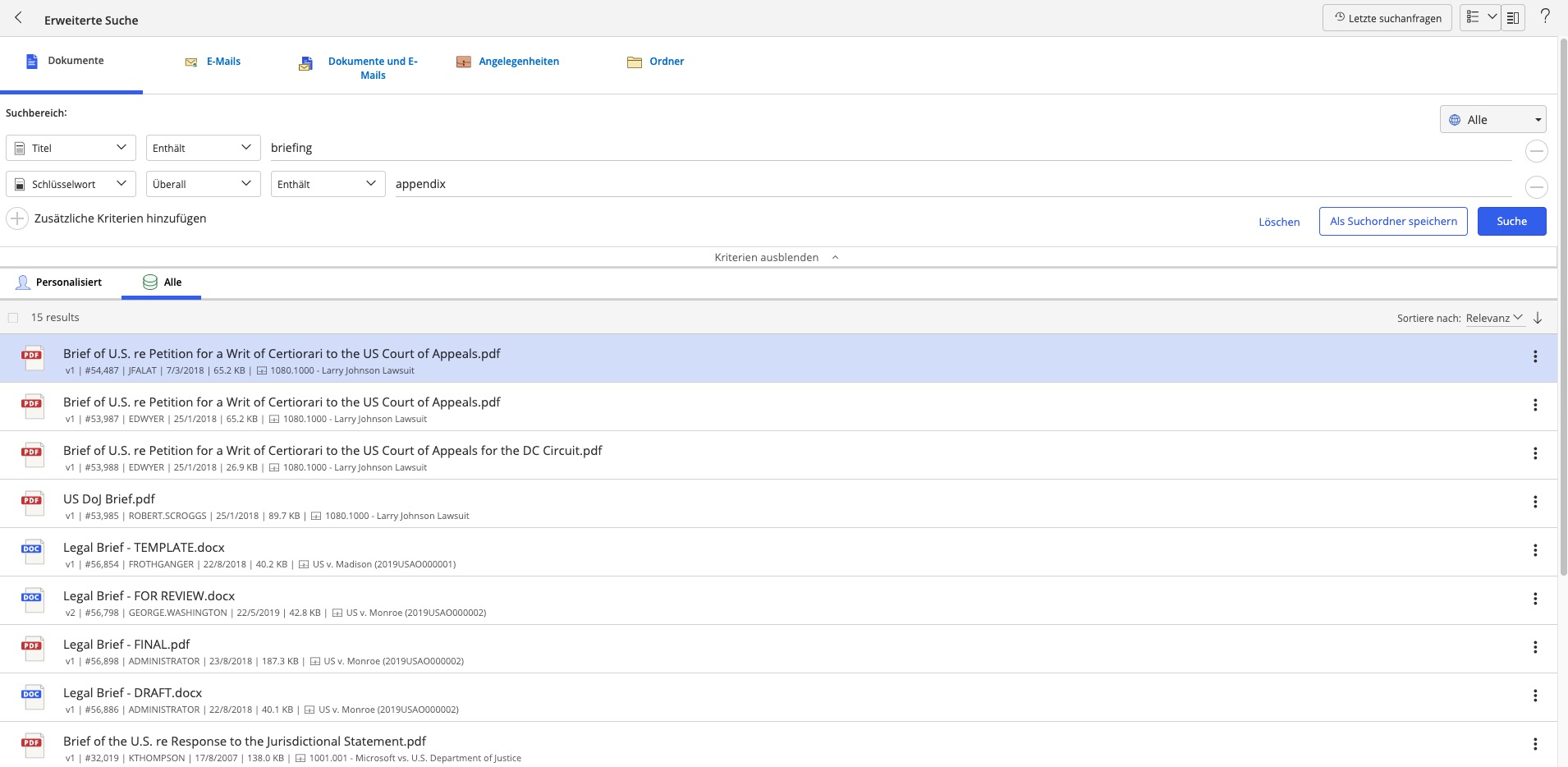Screen dimensions: 1568x767
Task: Switch to the Angelegenheiten tab
Action: (508, 62)
